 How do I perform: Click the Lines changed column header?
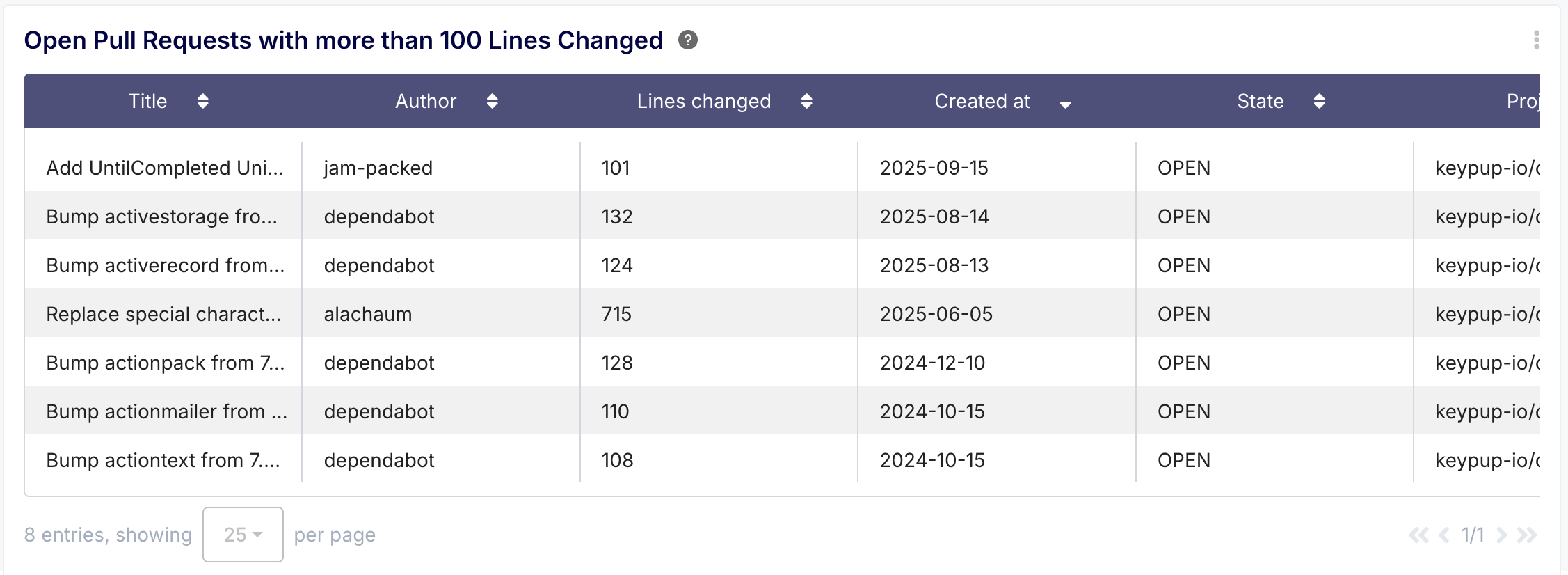point(703,102)
